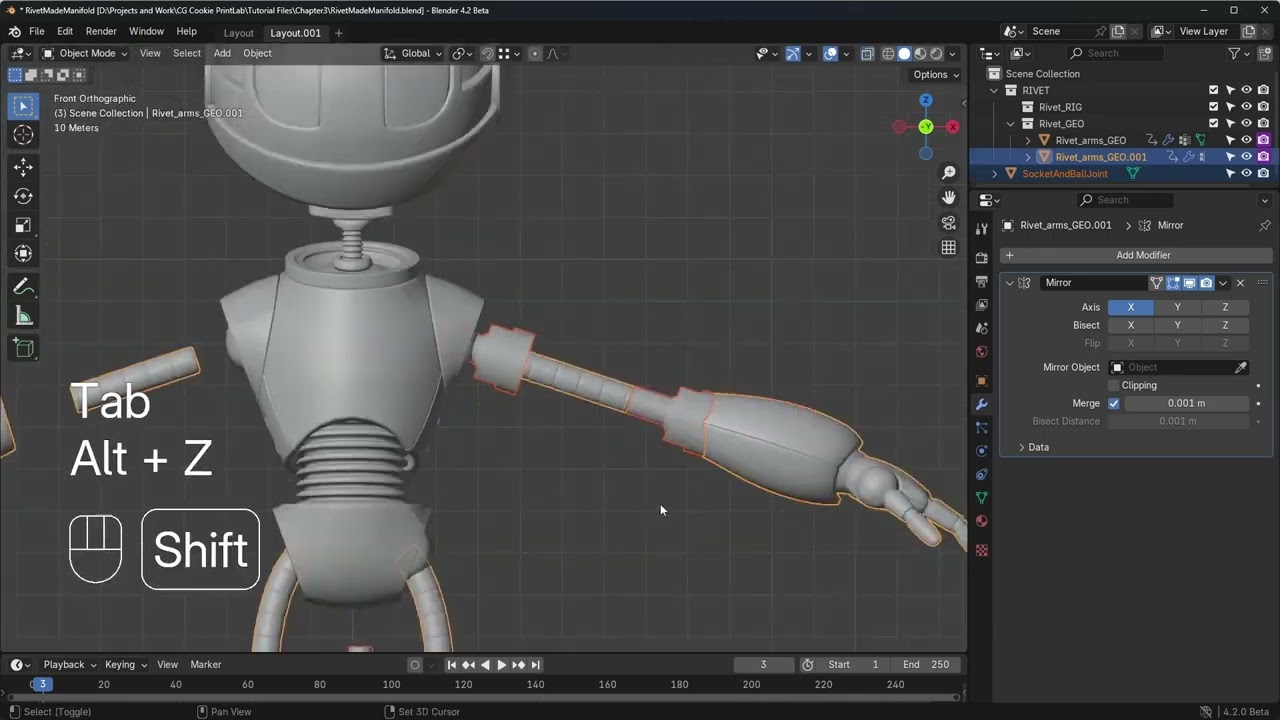Activate the Annotate pencil tool

click(x=24, y=287)
